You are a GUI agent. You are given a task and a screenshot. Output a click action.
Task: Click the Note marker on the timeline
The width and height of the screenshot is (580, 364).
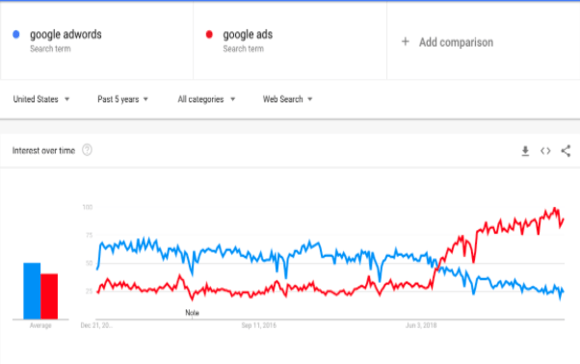(192, 313)
